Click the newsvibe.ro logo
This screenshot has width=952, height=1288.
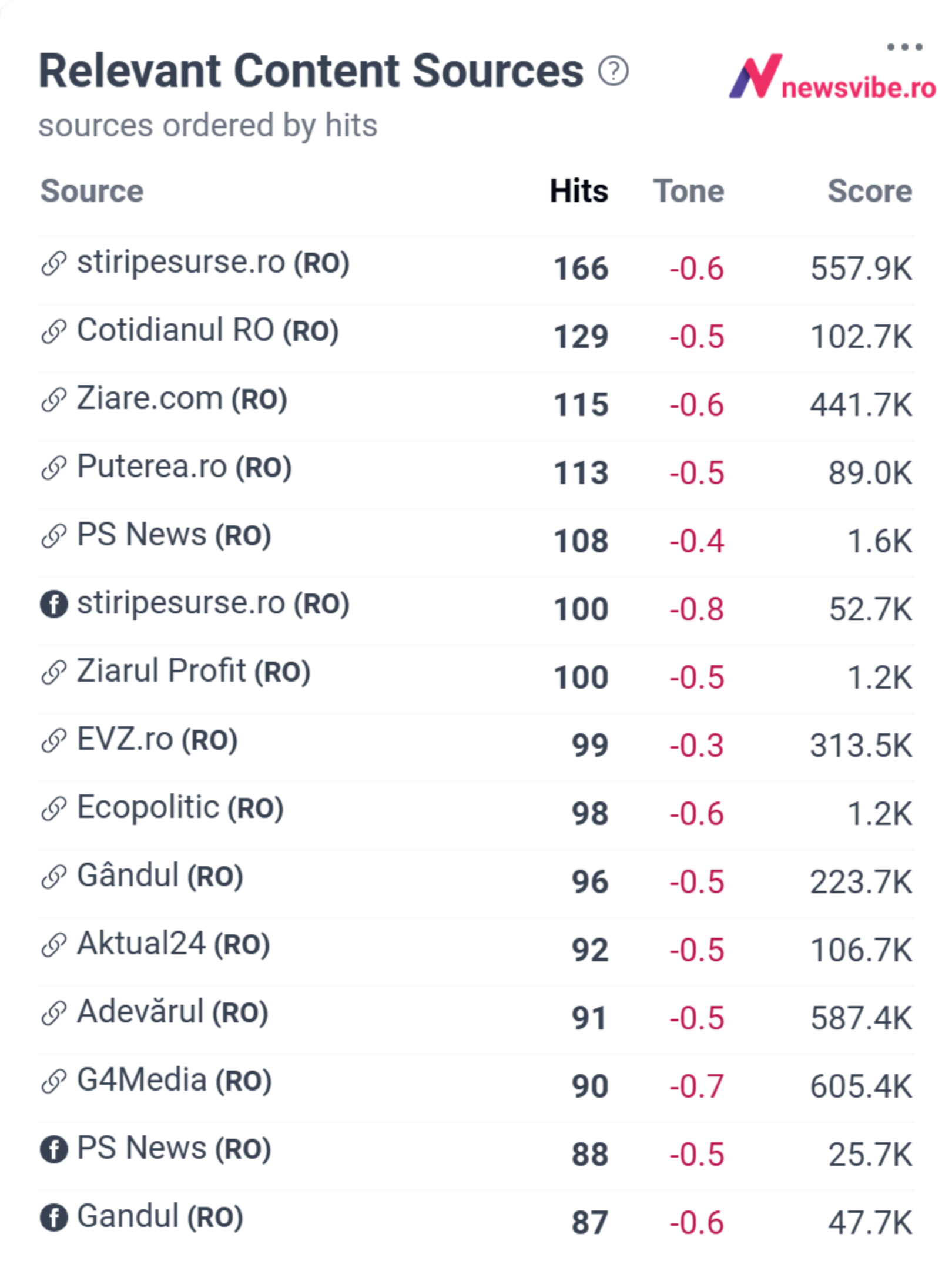point(832,77)
